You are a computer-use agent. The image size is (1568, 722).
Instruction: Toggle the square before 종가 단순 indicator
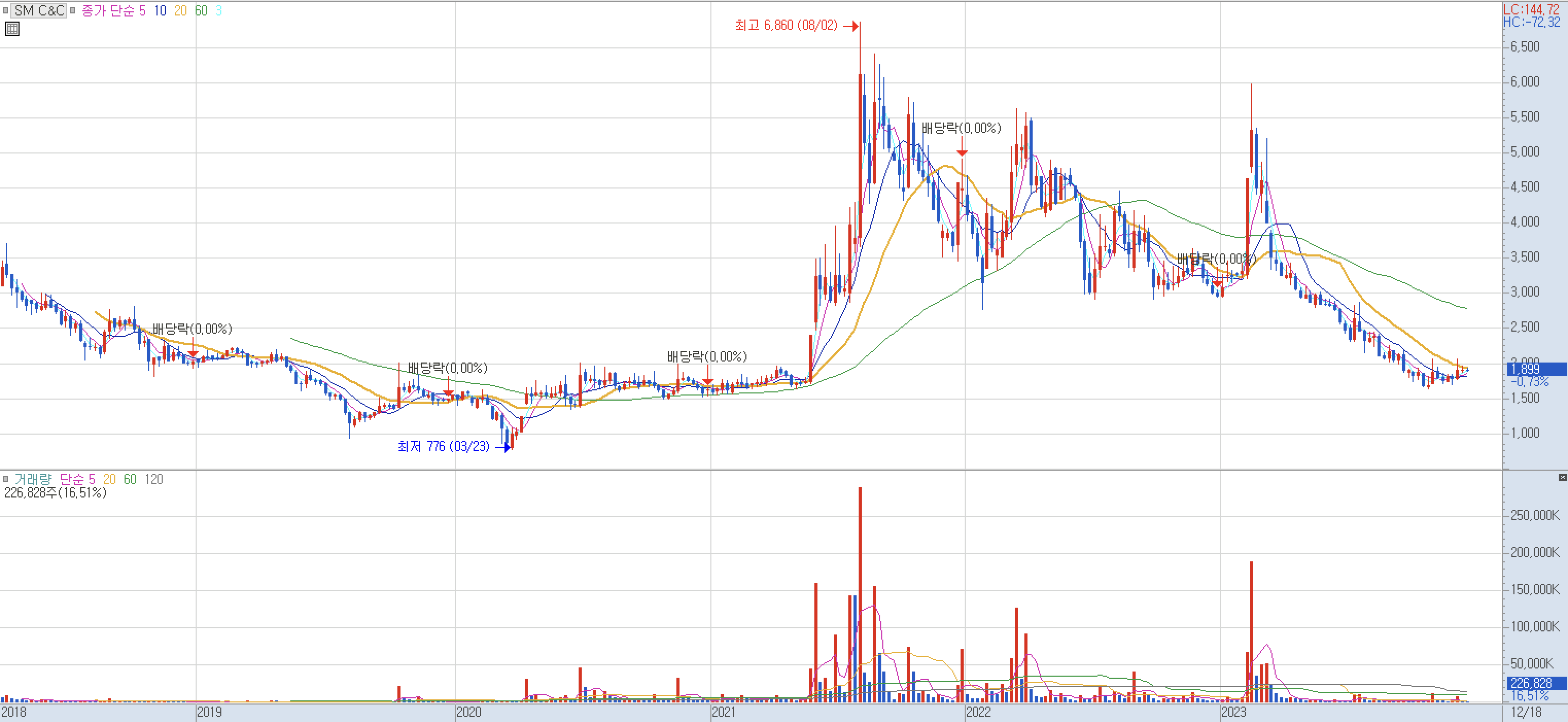(73, 10)
